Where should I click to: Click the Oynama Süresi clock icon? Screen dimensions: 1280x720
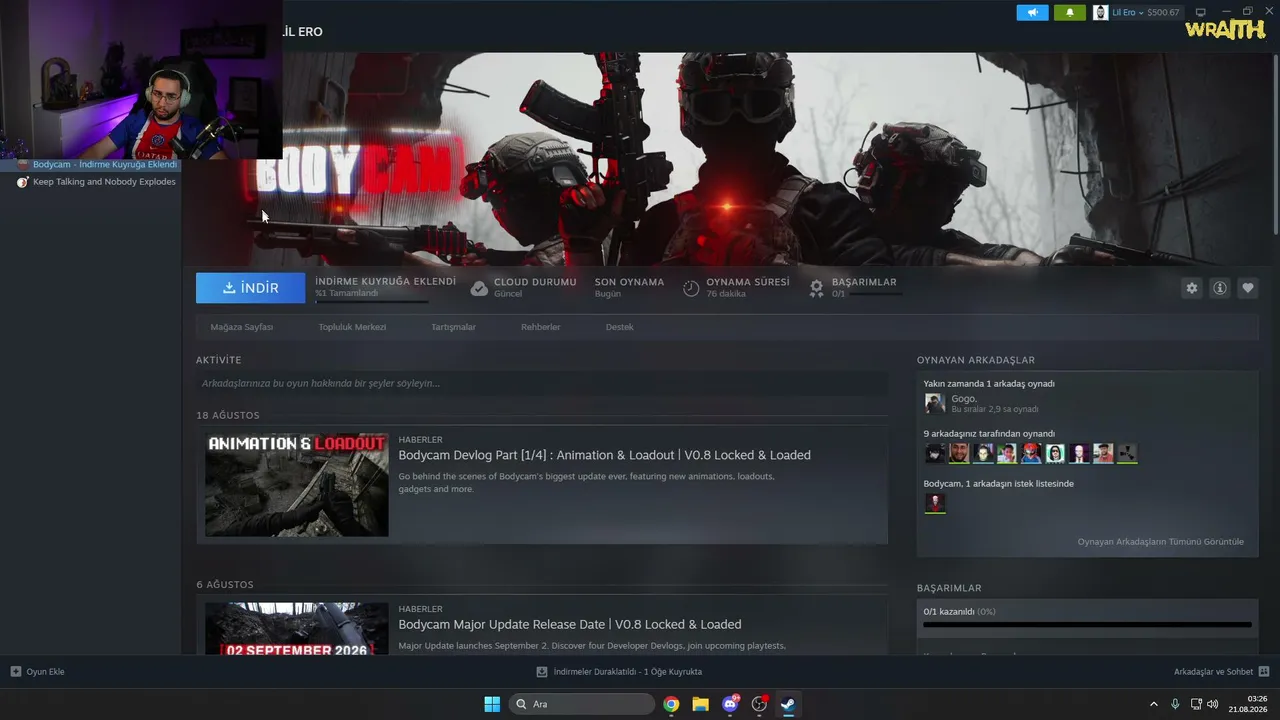click(x=691, y=288)
